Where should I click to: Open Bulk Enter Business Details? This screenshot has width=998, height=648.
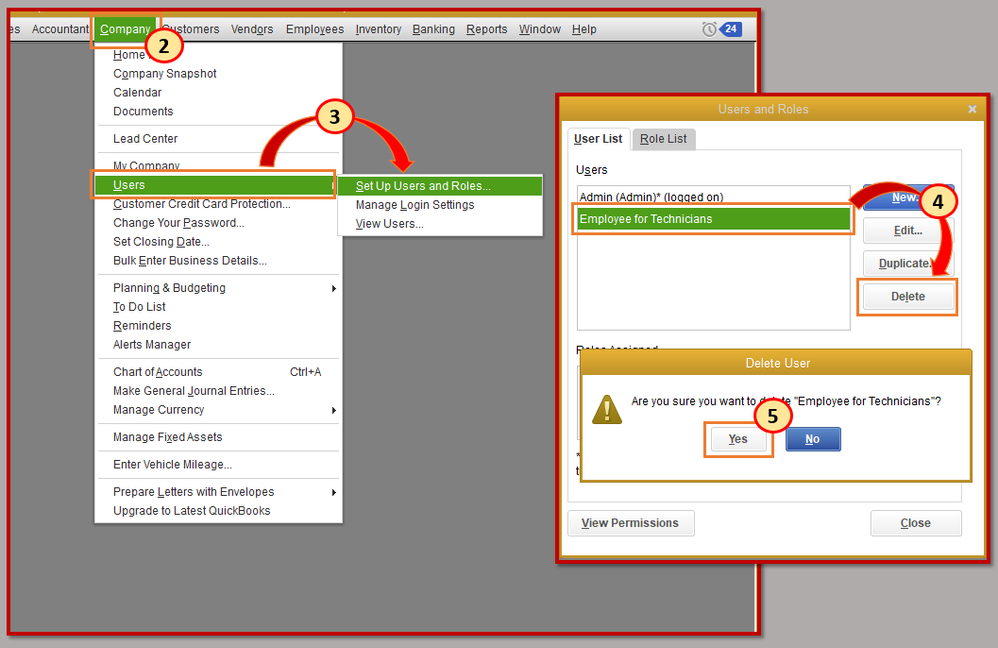(190, 261)
